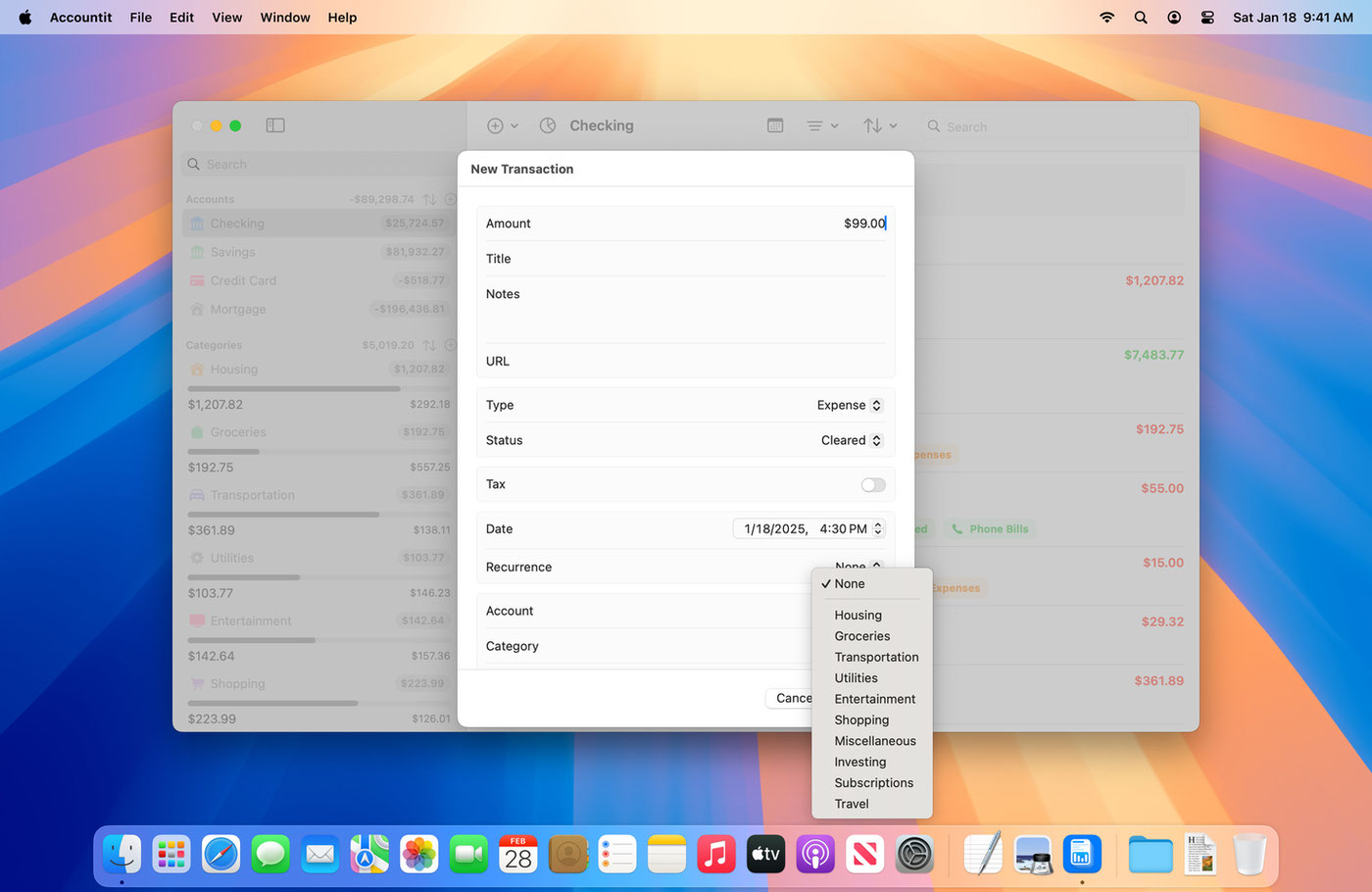1372x892 pixels.
Task: Click the Housing budget progress bar
Action: [318, 389]
